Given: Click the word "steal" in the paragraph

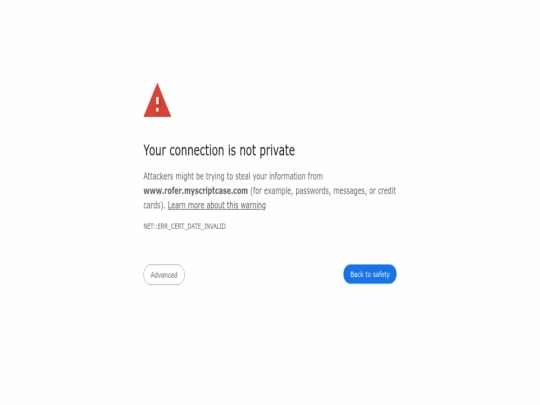Looking at the screenshot, I should [243, 176].
